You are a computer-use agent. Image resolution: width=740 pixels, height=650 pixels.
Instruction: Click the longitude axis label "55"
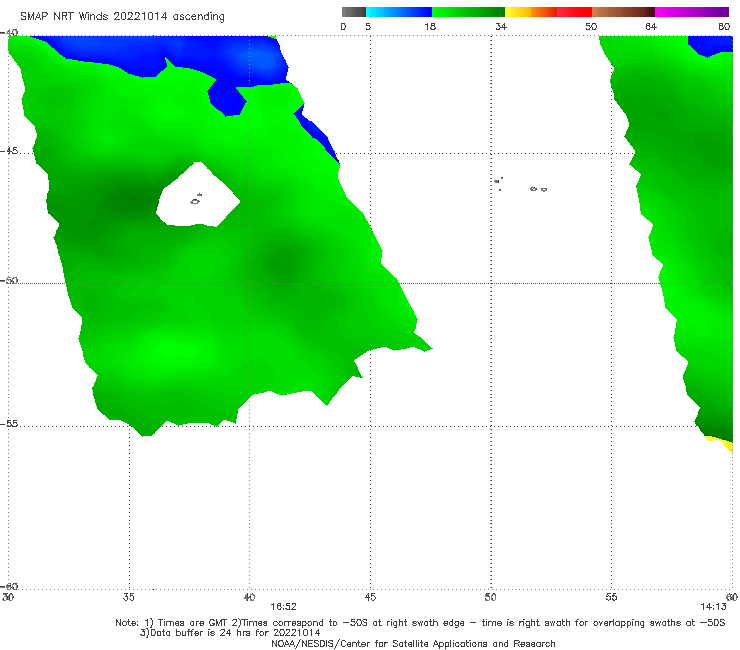[611, 597]
